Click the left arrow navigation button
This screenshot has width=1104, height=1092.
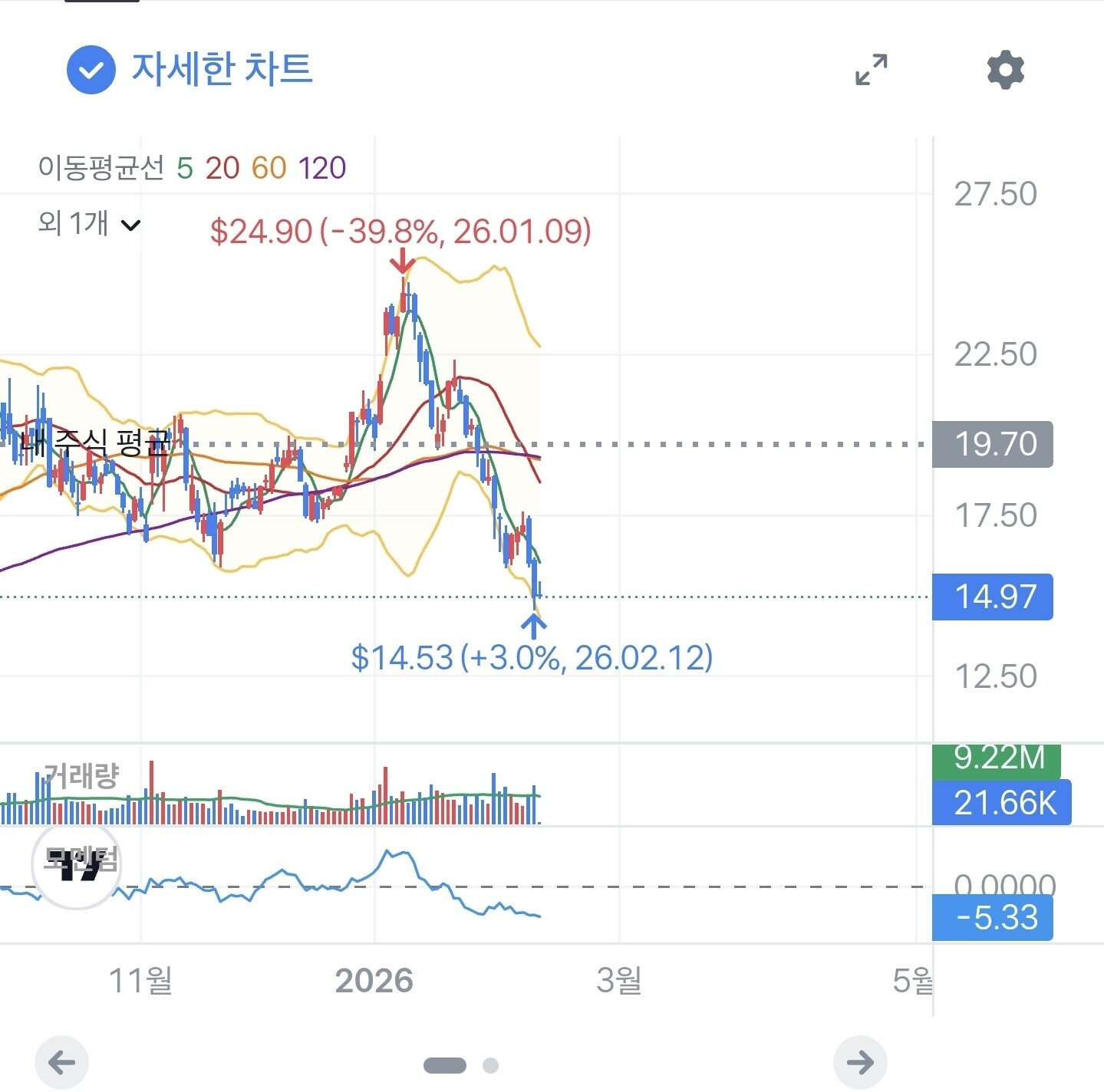(62, 1062)
